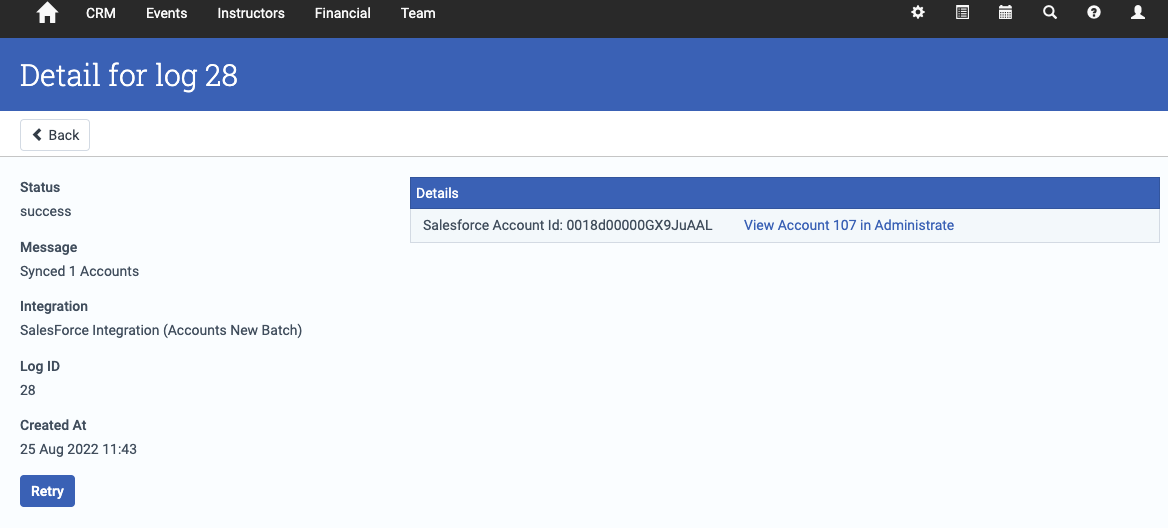Image resolution: width=1168 pixels, height=528 pixels.
Task: Click the 'Integration' field label
Action: click(x=54, y=306)
